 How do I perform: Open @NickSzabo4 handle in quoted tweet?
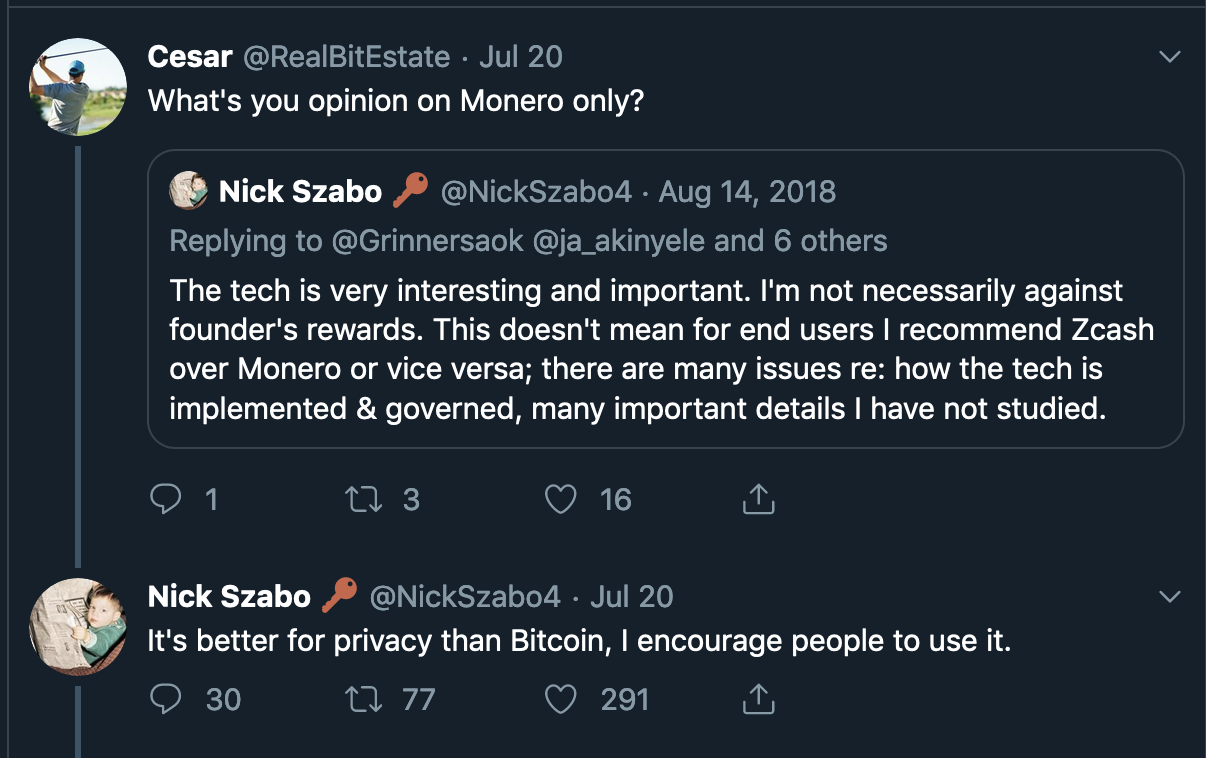coord(536,191)
